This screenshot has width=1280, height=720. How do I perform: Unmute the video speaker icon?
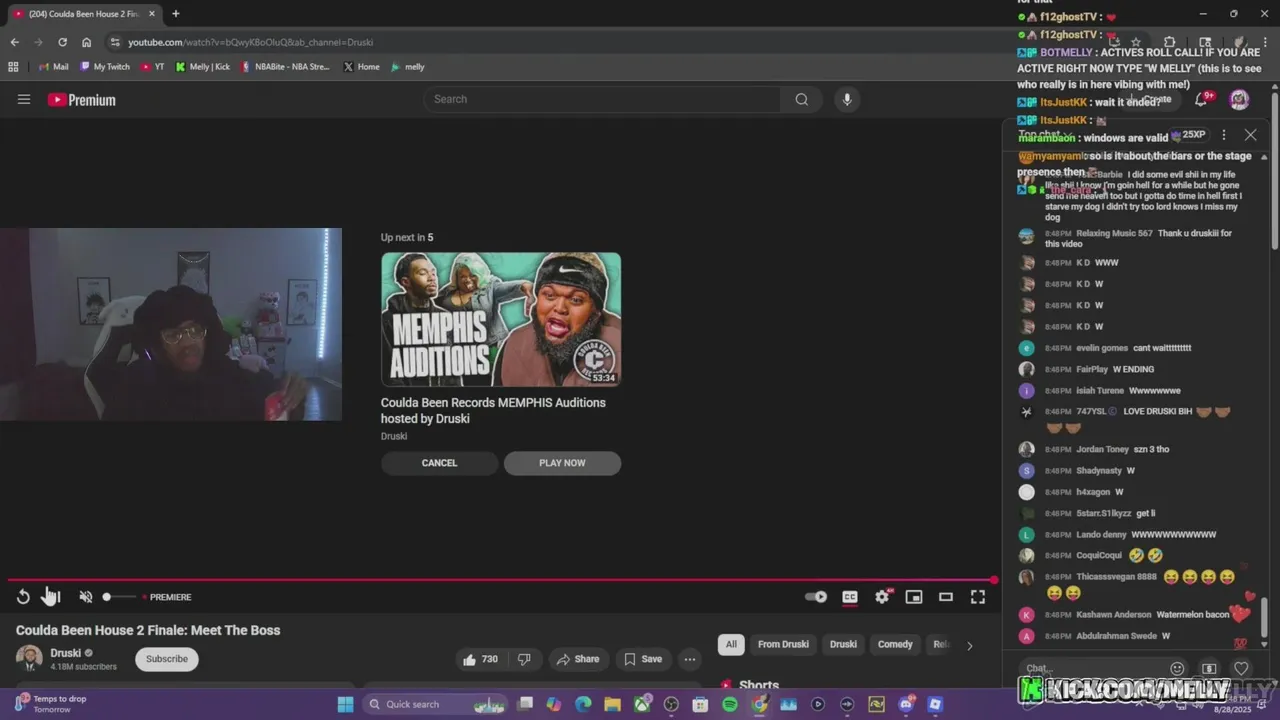(86, 597)
